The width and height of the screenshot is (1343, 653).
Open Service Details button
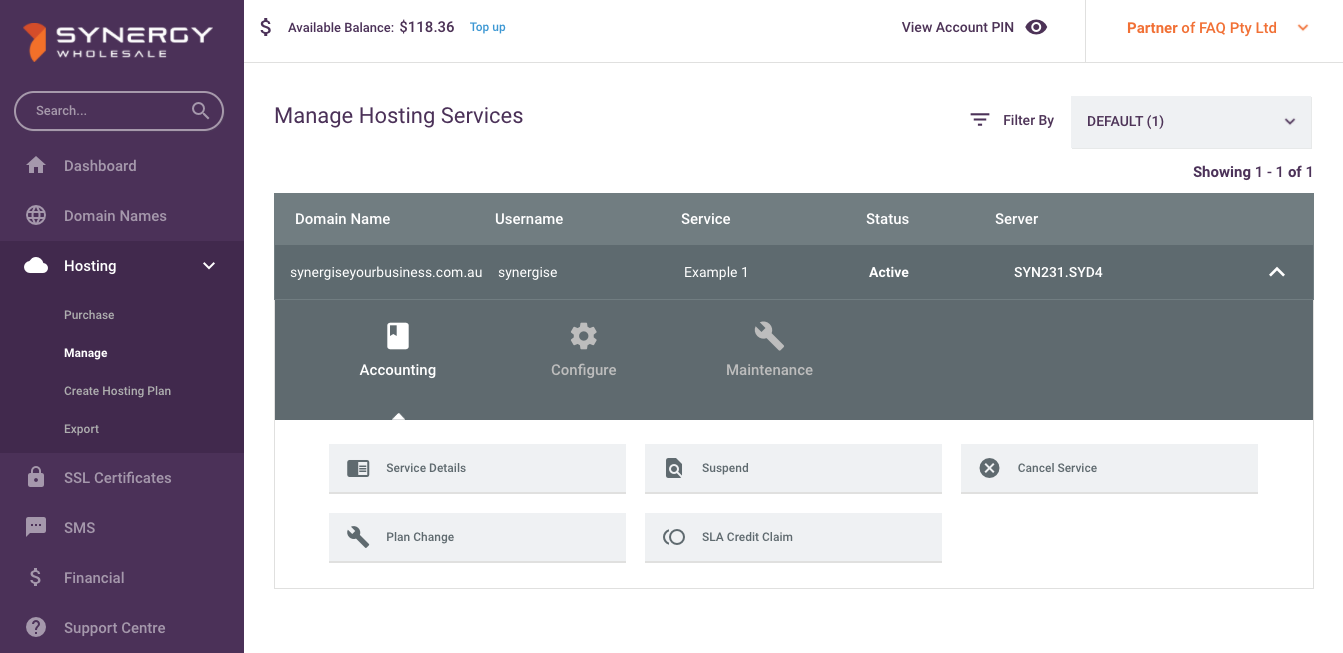tap(477, 468)
